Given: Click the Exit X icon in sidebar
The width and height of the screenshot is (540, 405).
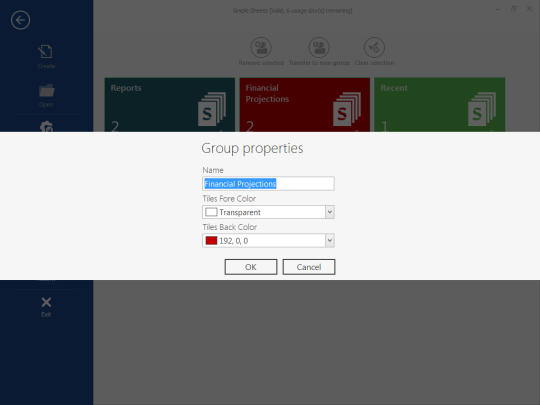Looking at the screenshot, I should [46, 303].
